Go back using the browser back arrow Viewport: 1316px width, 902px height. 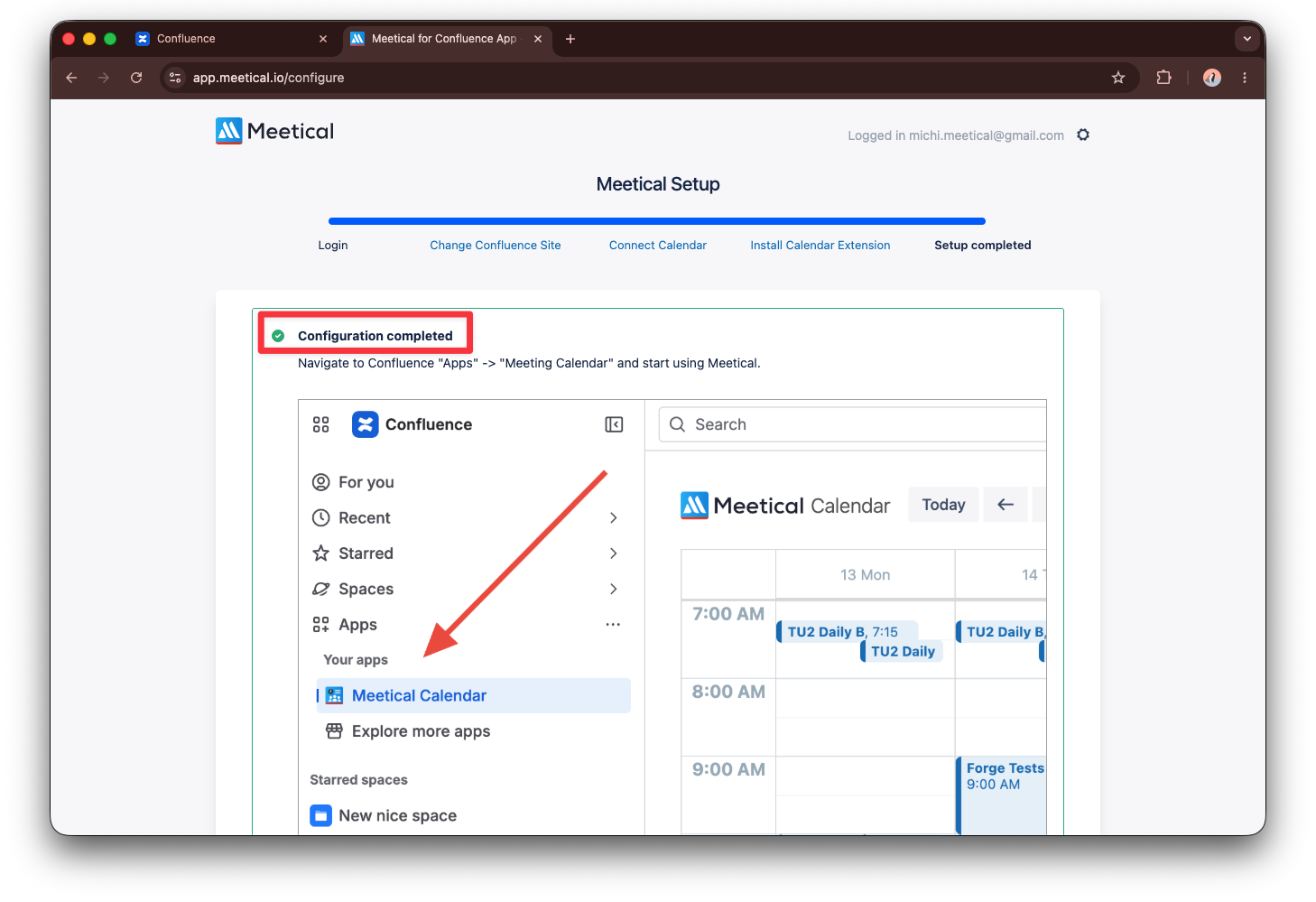(71, 78)
